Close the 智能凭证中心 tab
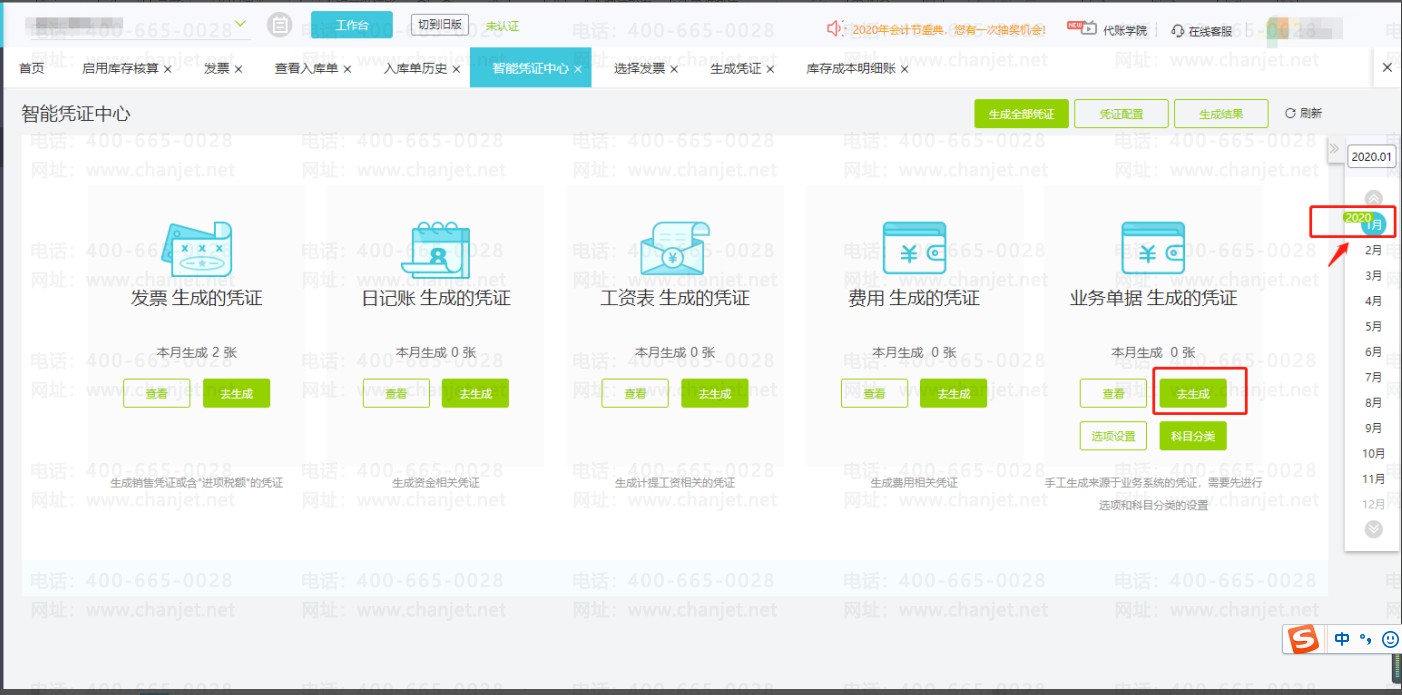Image resolution: width=1402 pixels, height=695 pixels. click(578, 69)
